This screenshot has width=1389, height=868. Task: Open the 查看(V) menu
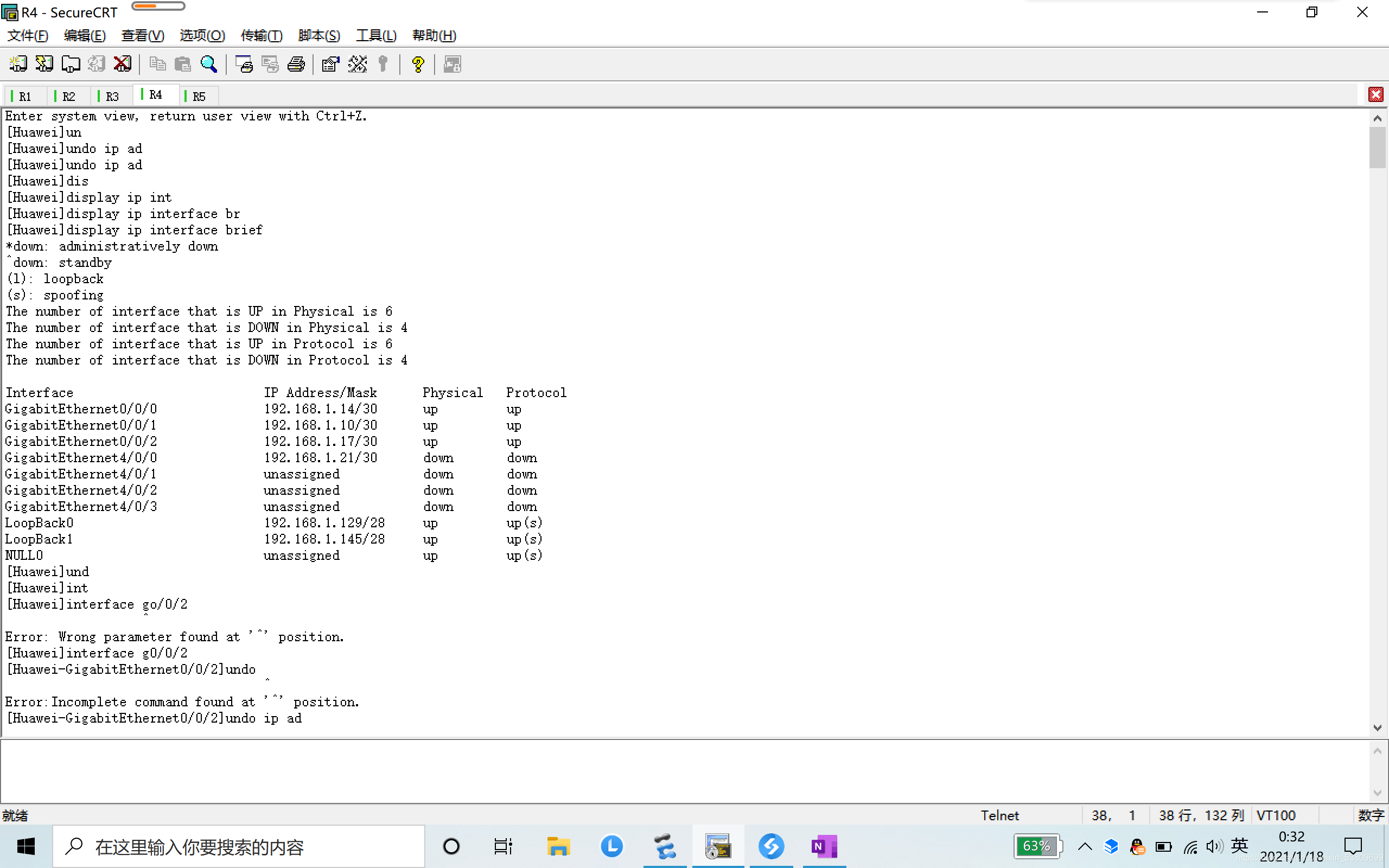[x=142, y=36]
